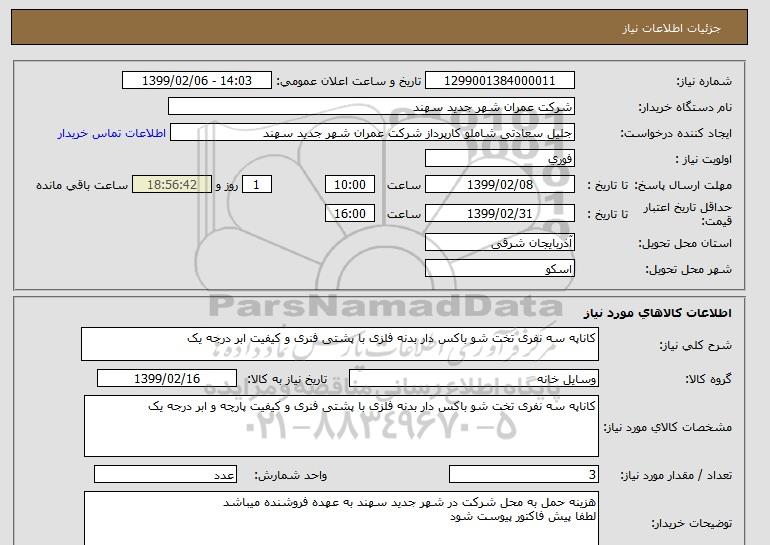Click the شرح کلی نیاز label
The height and width of the screenshot is (545, 770).
coord(695,345)
